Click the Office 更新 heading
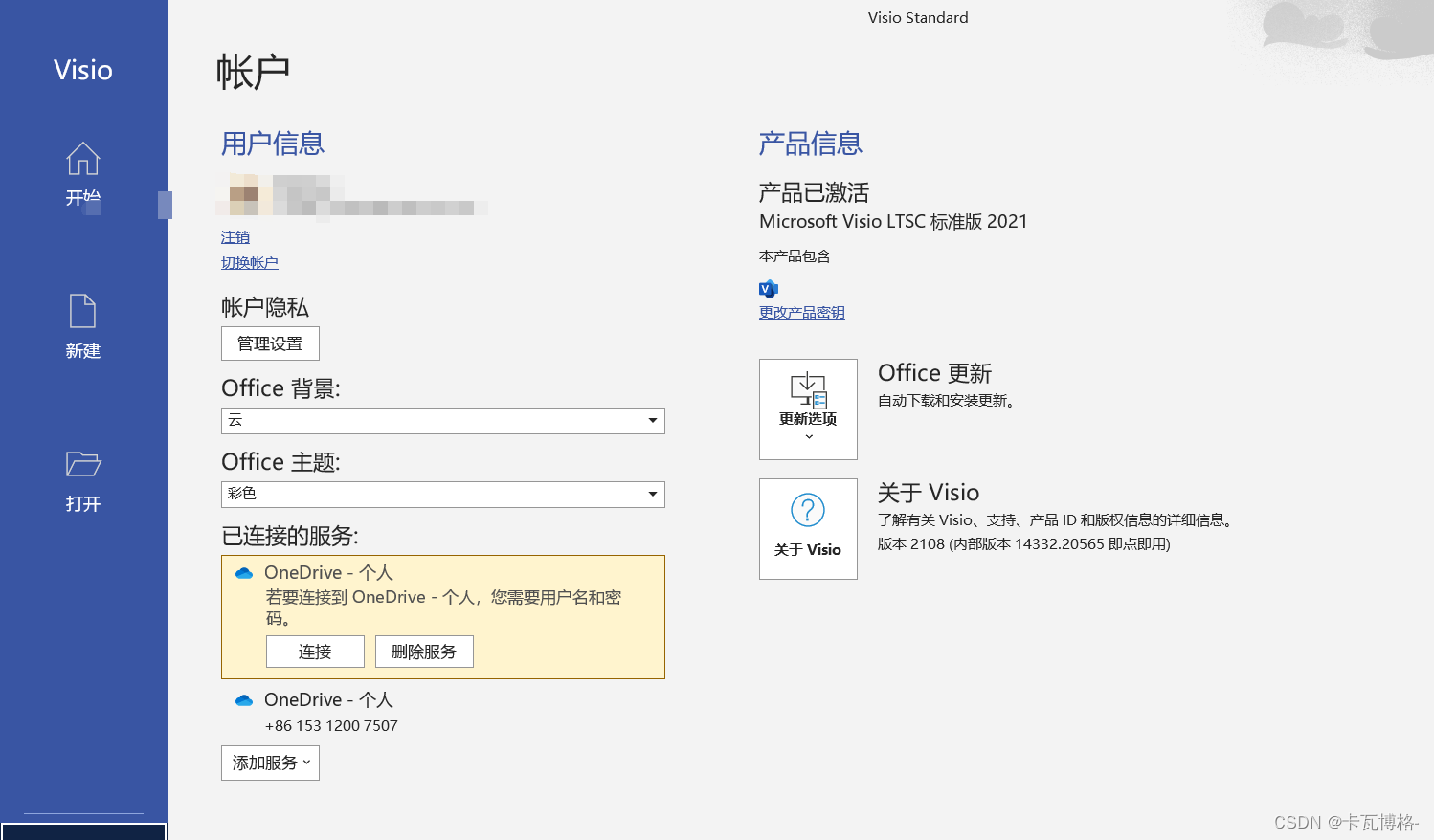The image size is (1434, 840). [x=934, y=373]
